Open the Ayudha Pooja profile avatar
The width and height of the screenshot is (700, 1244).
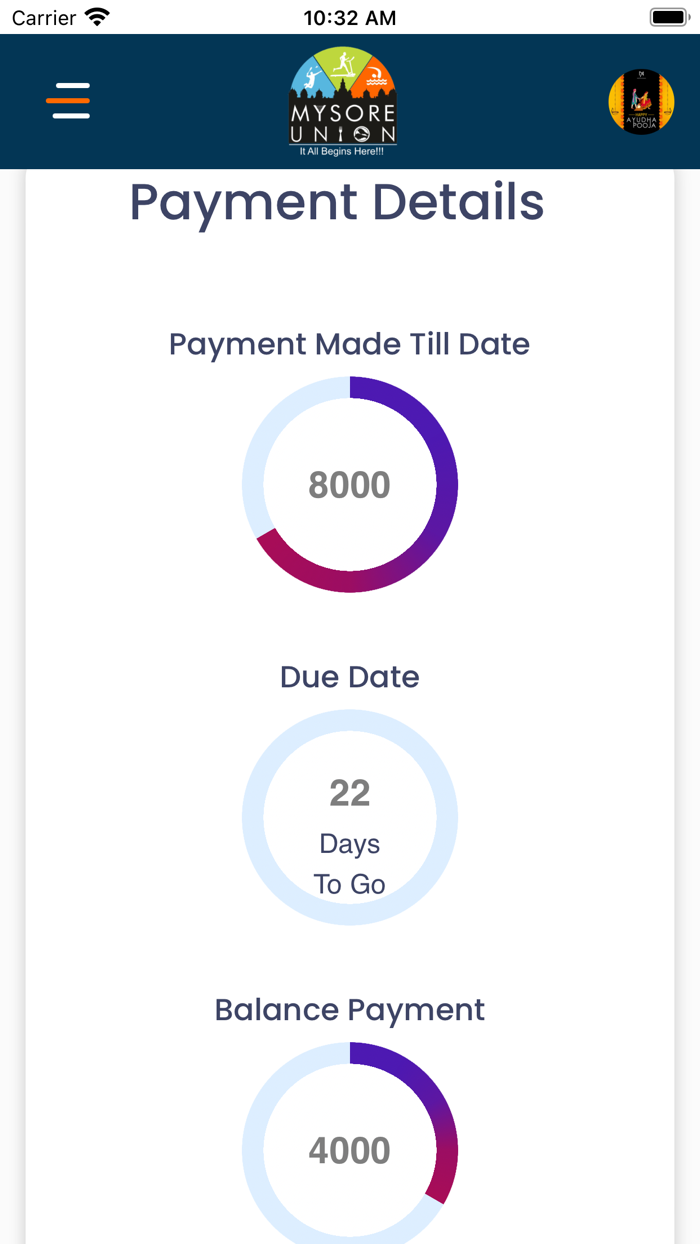641,102
